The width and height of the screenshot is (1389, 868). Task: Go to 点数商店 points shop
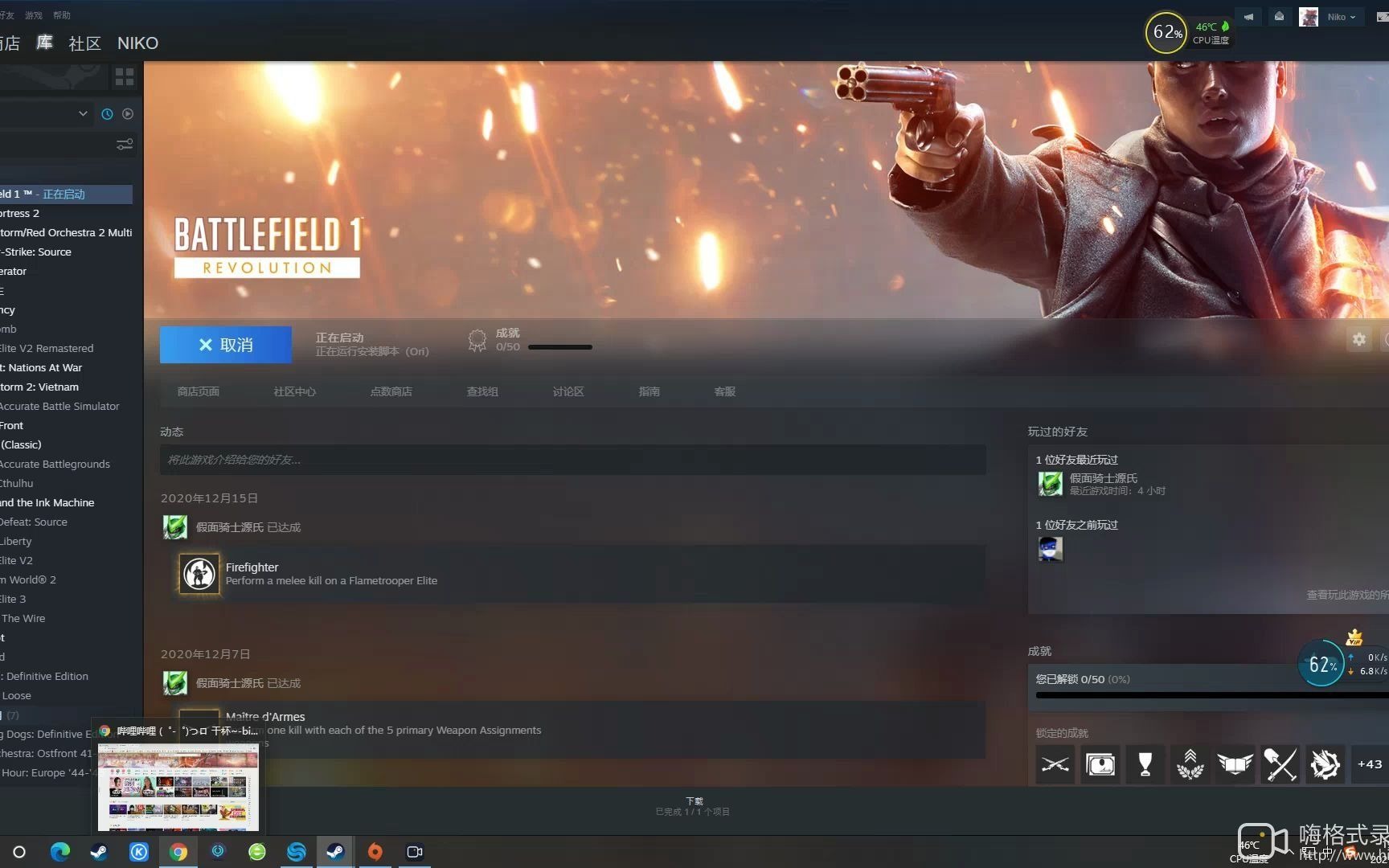coord(391,391)
